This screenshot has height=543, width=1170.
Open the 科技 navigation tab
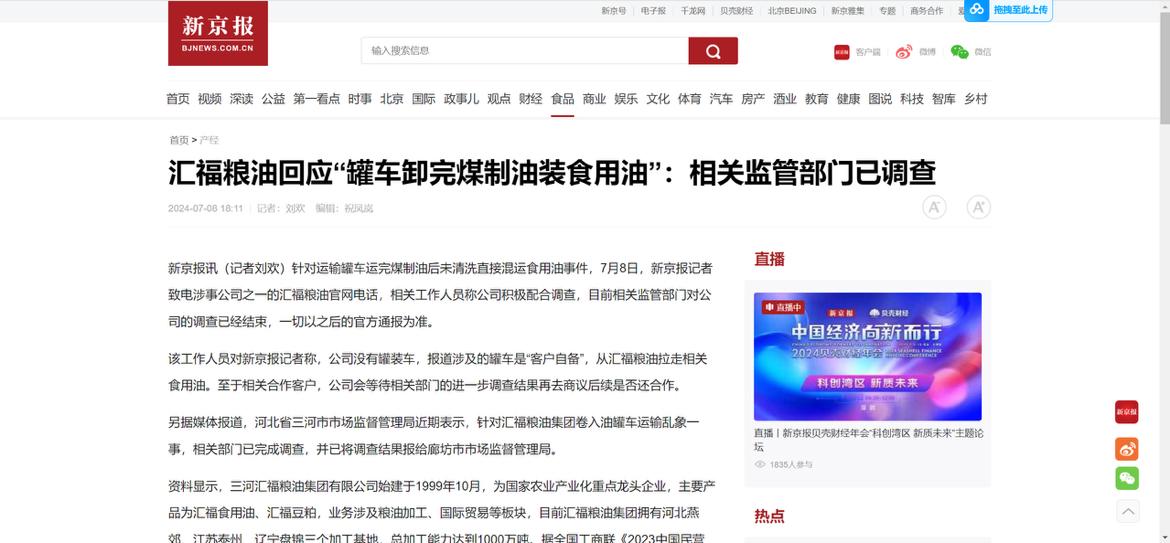click(912, 98)
